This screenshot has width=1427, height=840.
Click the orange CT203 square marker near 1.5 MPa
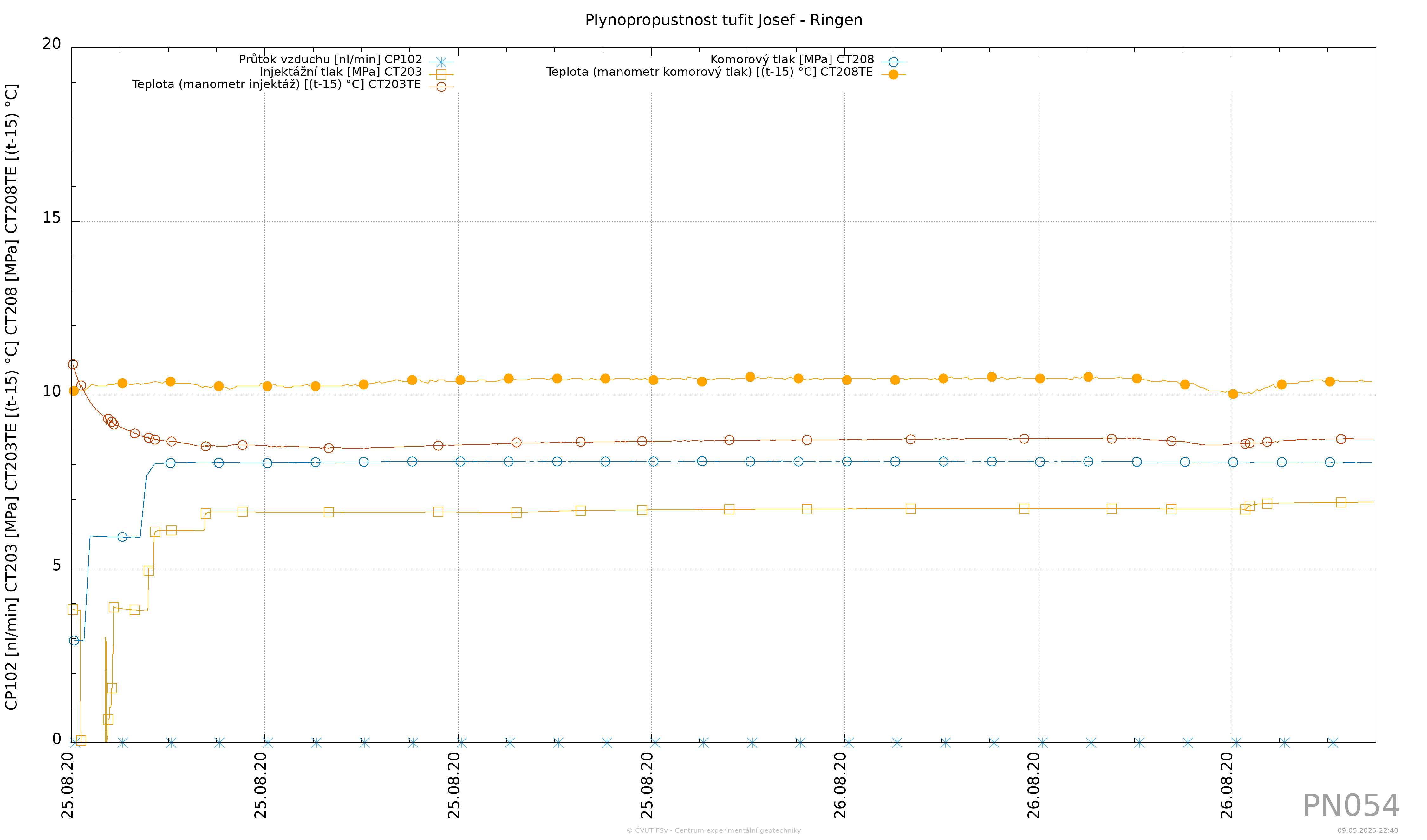(x=112, y=688)
